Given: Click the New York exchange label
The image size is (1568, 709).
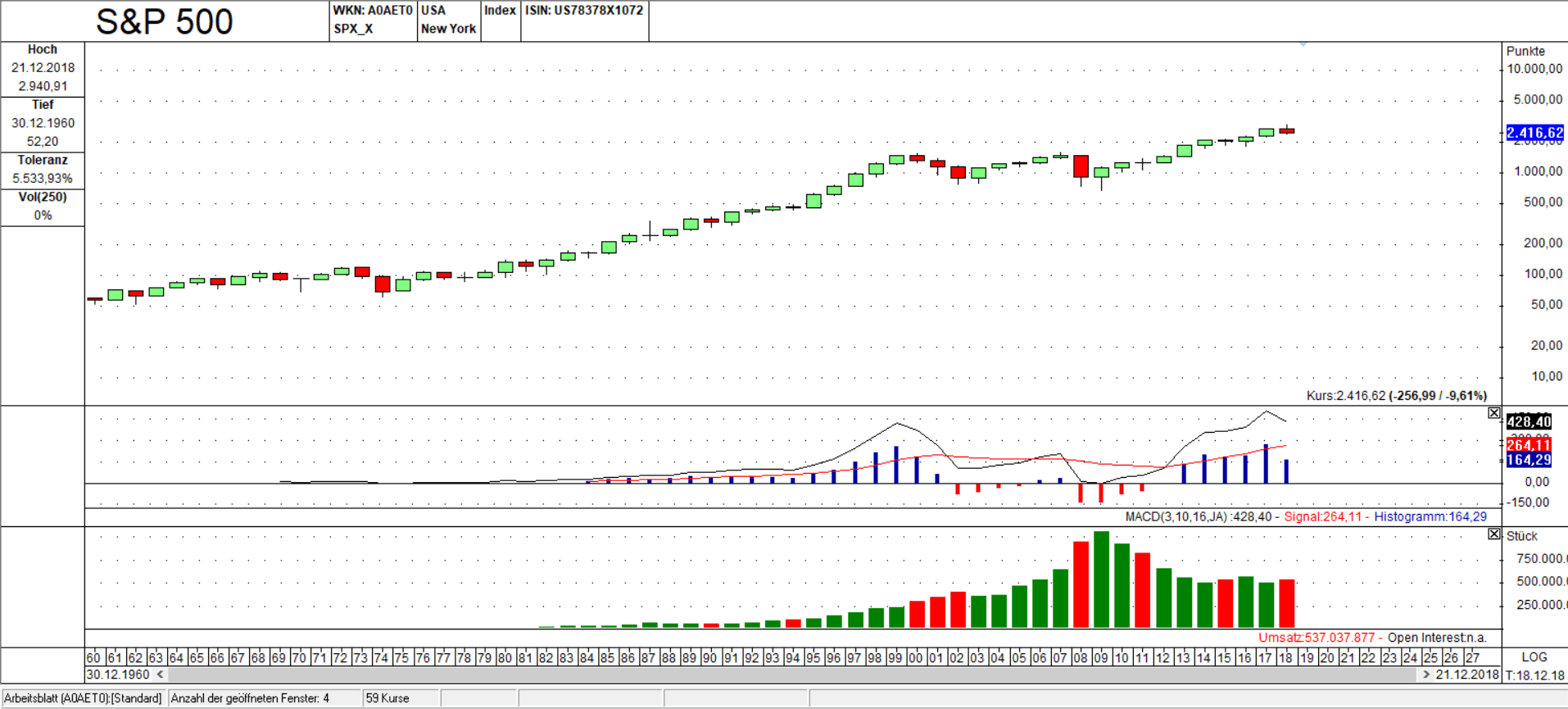Looking at the screenshot, I should [x=448, y=29].
